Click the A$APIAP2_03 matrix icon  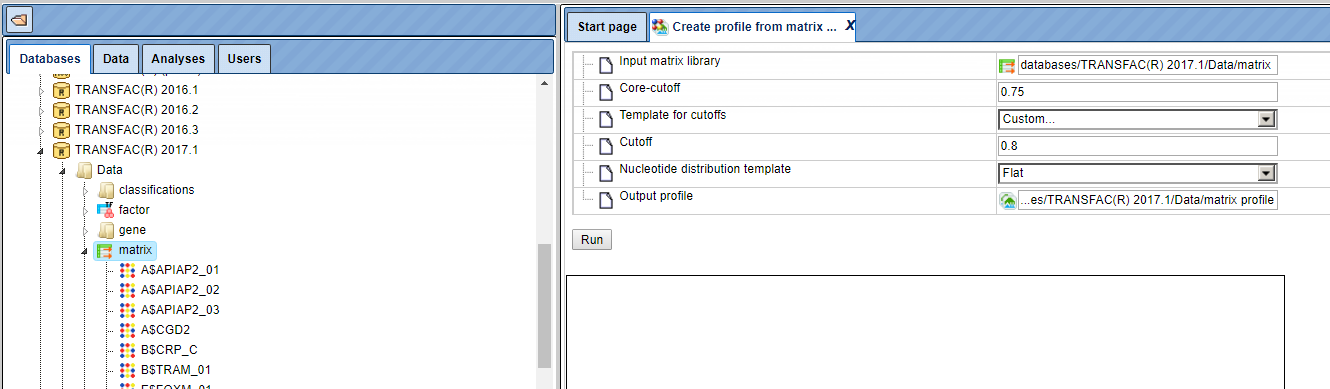pos(127,310)
